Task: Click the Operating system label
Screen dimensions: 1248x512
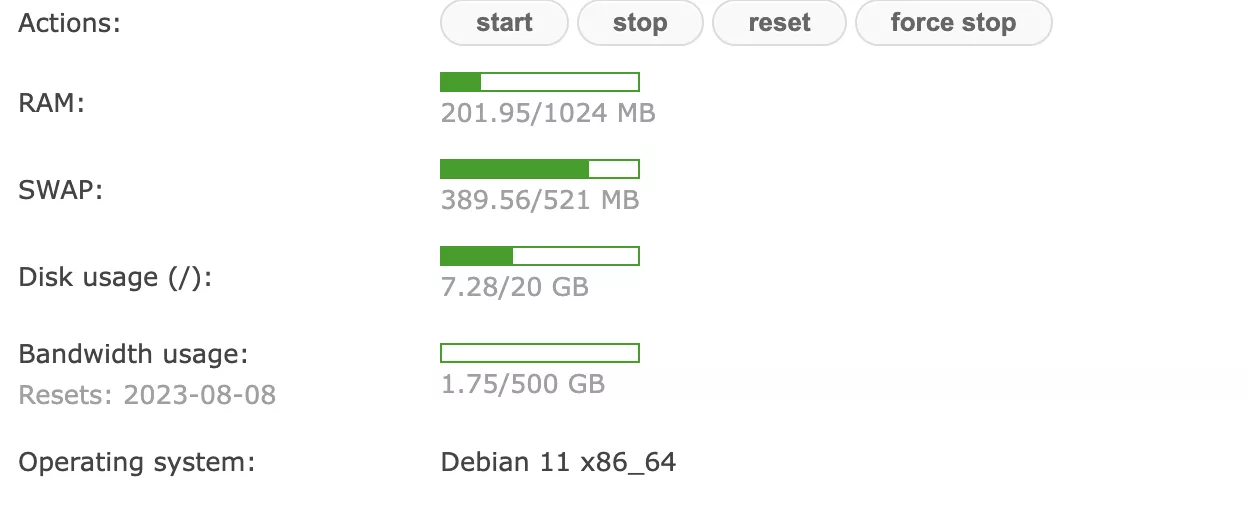Action: coord(137,462)
